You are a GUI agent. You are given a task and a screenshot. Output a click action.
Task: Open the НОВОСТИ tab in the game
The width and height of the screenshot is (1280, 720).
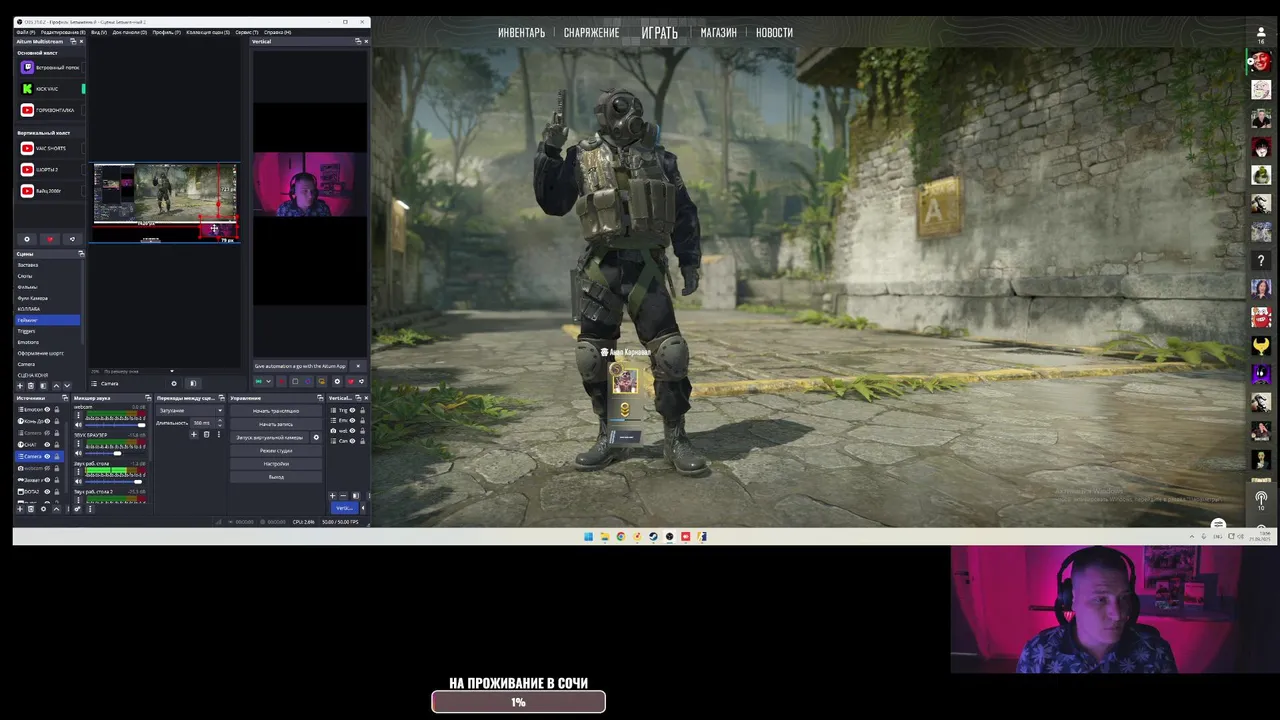click(x=774, y=33)
